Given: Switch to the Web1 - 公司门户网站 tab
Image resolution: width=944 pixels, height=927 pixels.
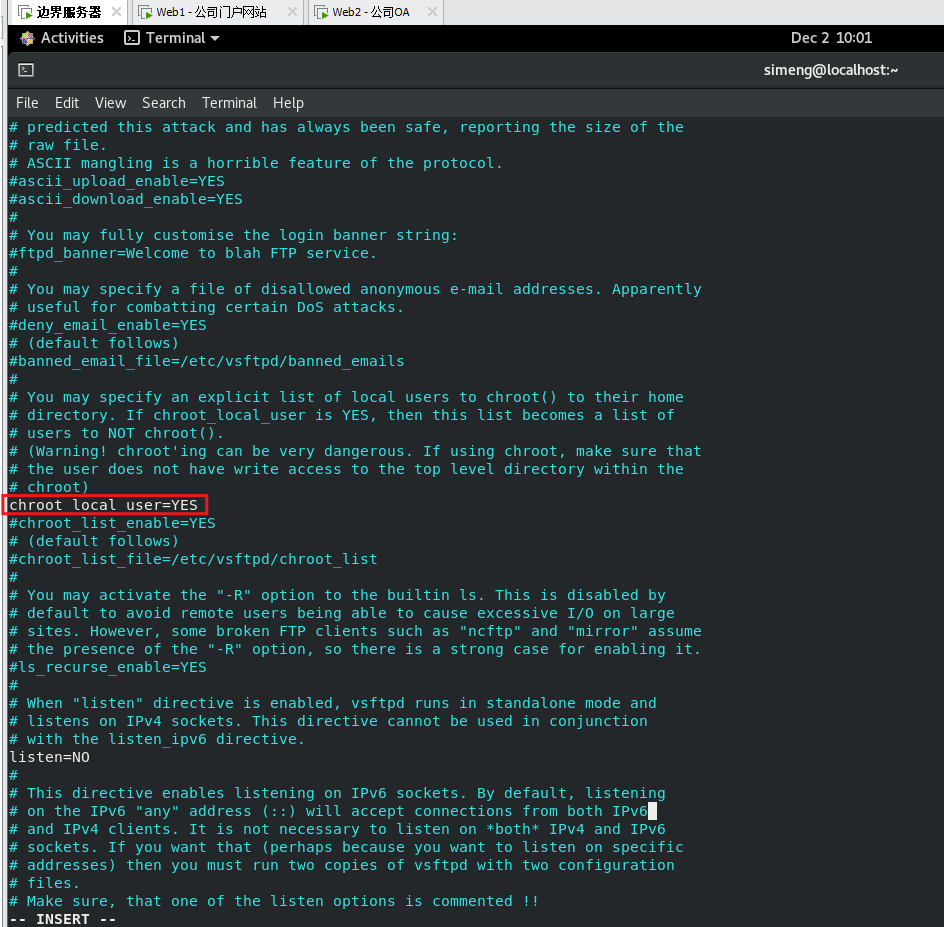Looking at the screenshot, I should [211, 12].
